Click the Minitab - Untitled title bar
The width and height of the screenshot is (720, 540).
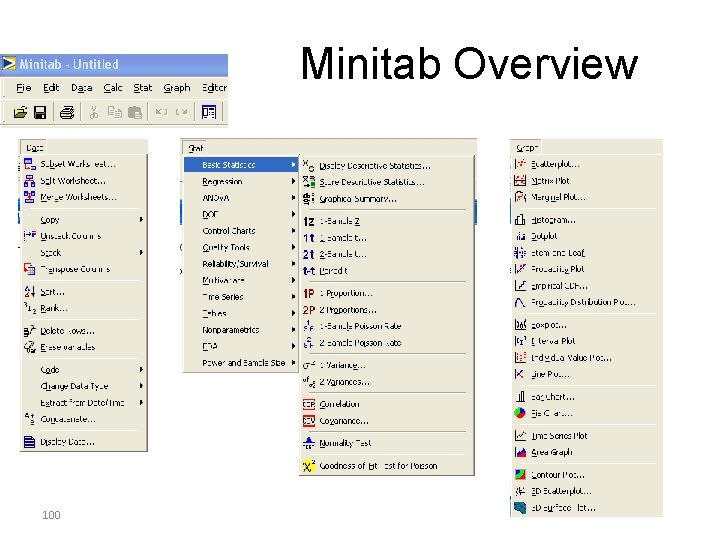coord(114,64)
